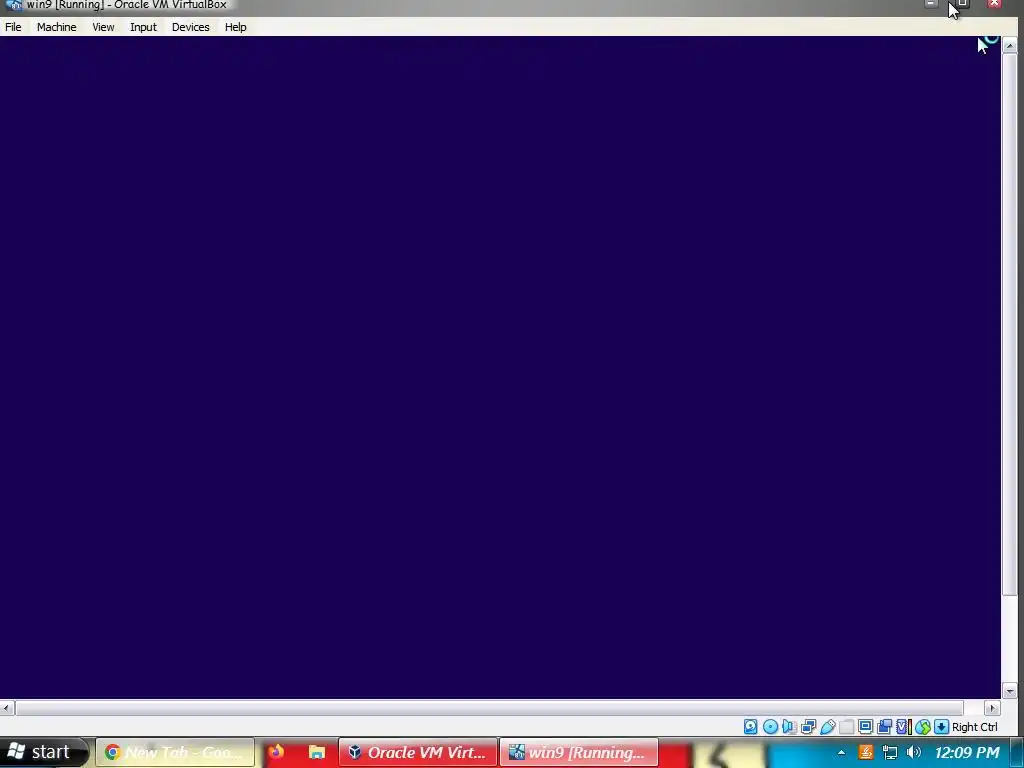Click the mouse integration status icon
Screen dimensions: 1024x768
(923, 727)
